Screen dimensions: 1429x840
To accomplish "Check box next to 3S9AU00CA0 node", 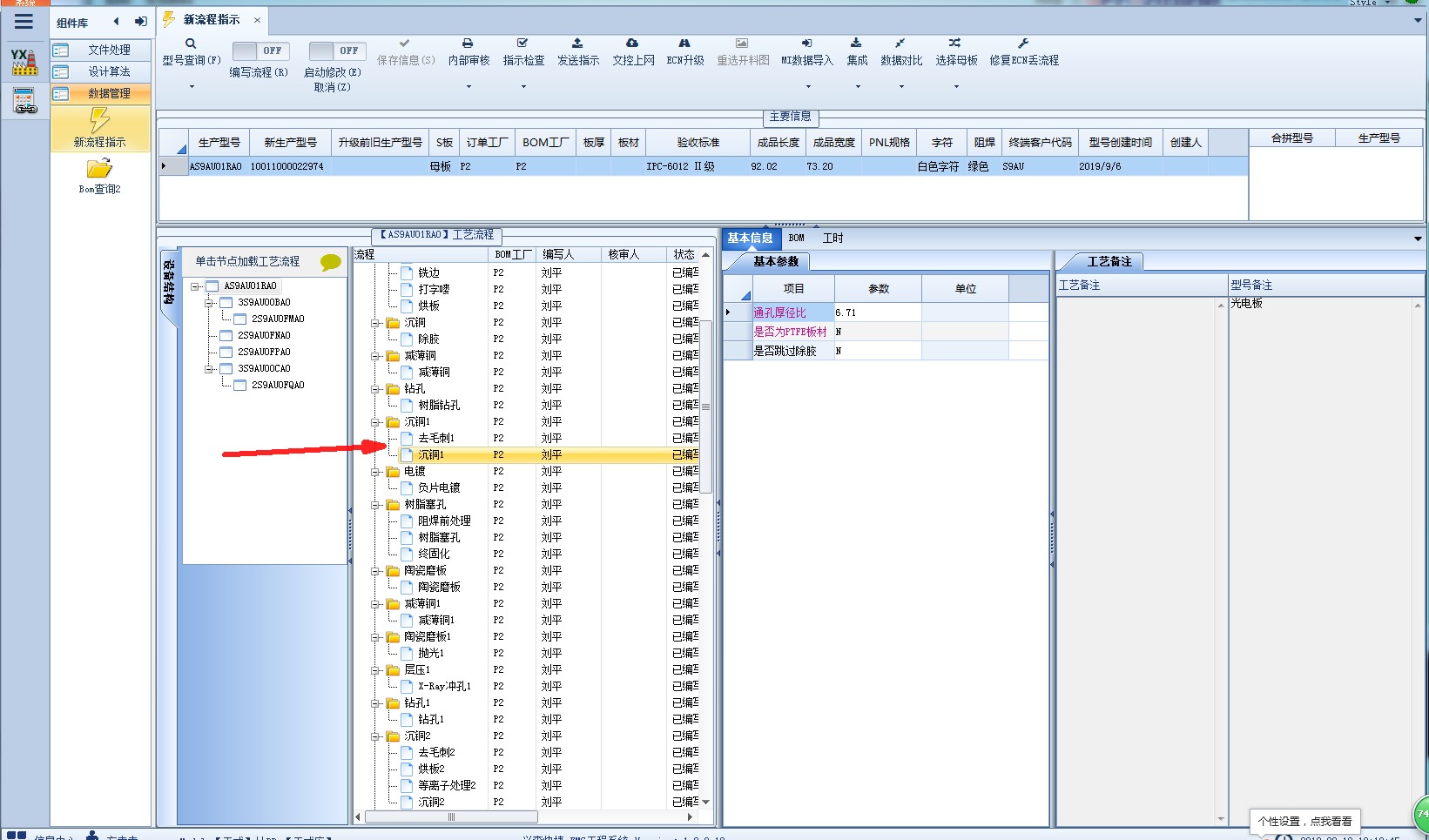I will pos(226,368).
